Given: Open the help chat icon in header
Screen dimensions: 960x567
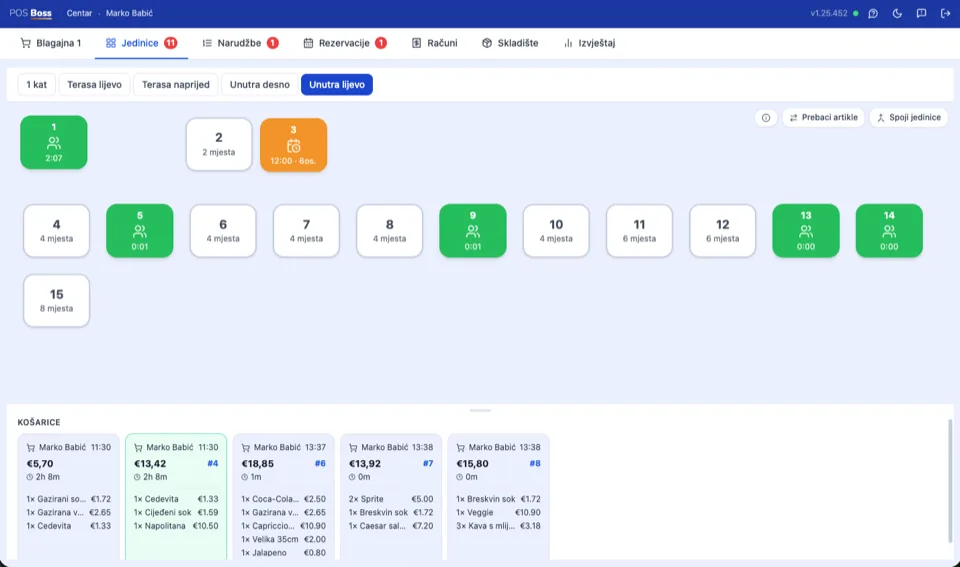Looking at the screenshot, I should [x=873, y=13].
